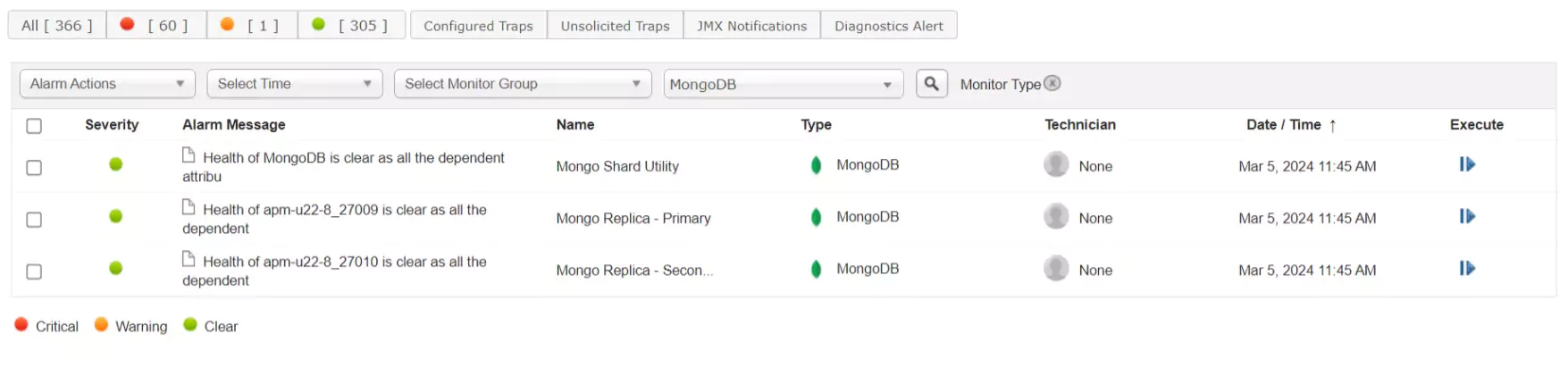
Task: Expand the Select Time dropdown
Action: click(294, 84)
